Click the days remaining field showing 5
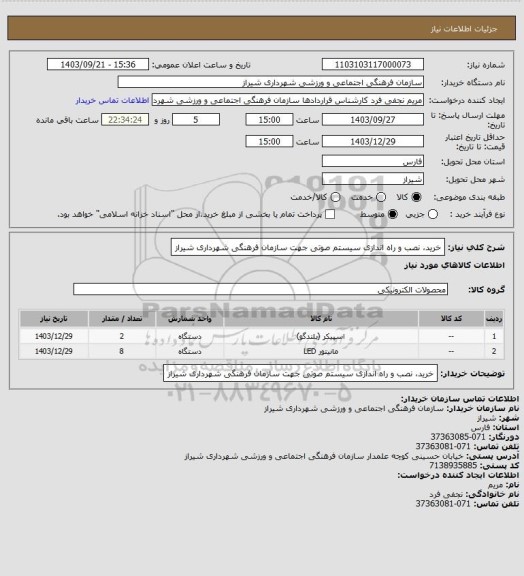 (196, 120)
